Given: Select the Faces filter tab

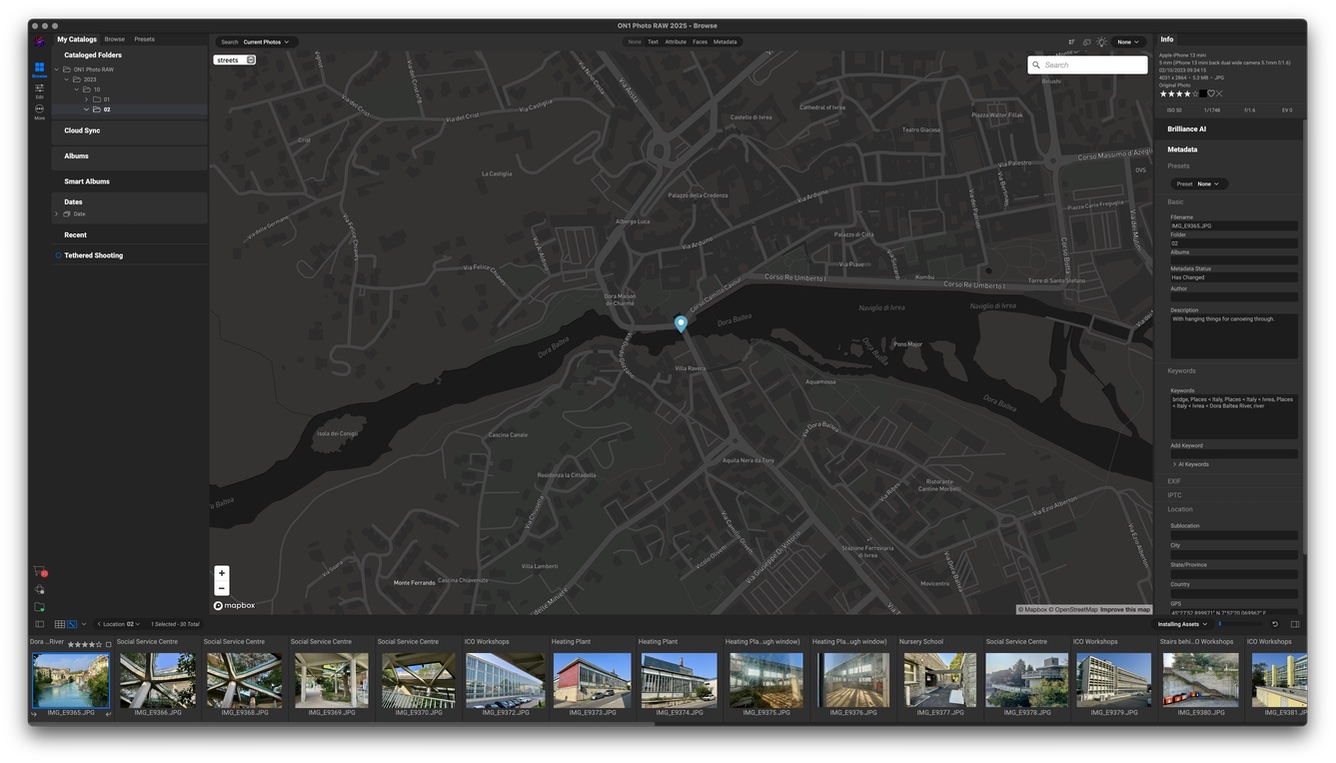Looking at the screenshot, I should (x=700, y=42).
